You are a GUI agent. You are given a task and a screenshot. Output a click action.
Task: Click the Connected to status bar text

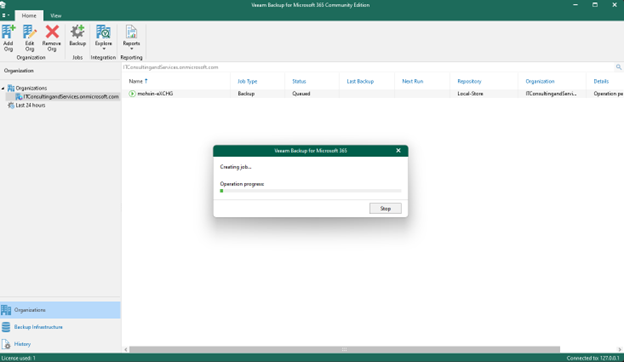[x=593, y=358]
